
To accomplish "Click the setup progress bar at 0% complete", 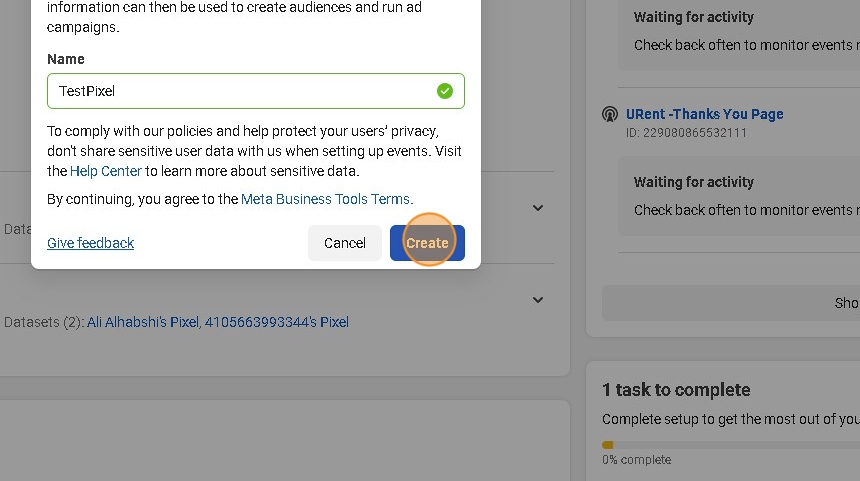I will tap(731, 445).
